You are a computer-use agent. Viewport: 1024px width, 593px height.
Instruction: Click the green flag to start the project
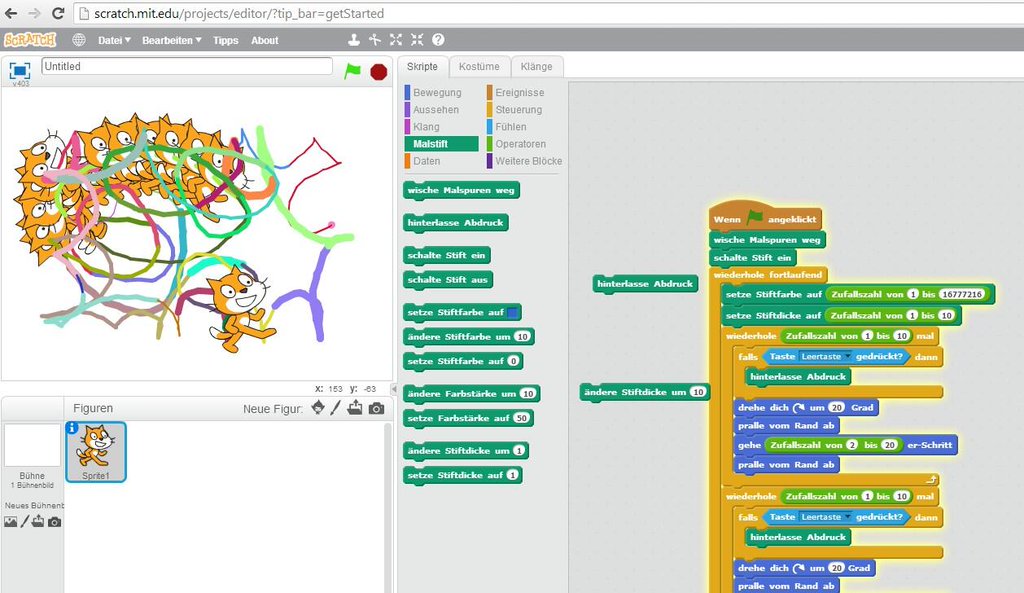(353, 71)
